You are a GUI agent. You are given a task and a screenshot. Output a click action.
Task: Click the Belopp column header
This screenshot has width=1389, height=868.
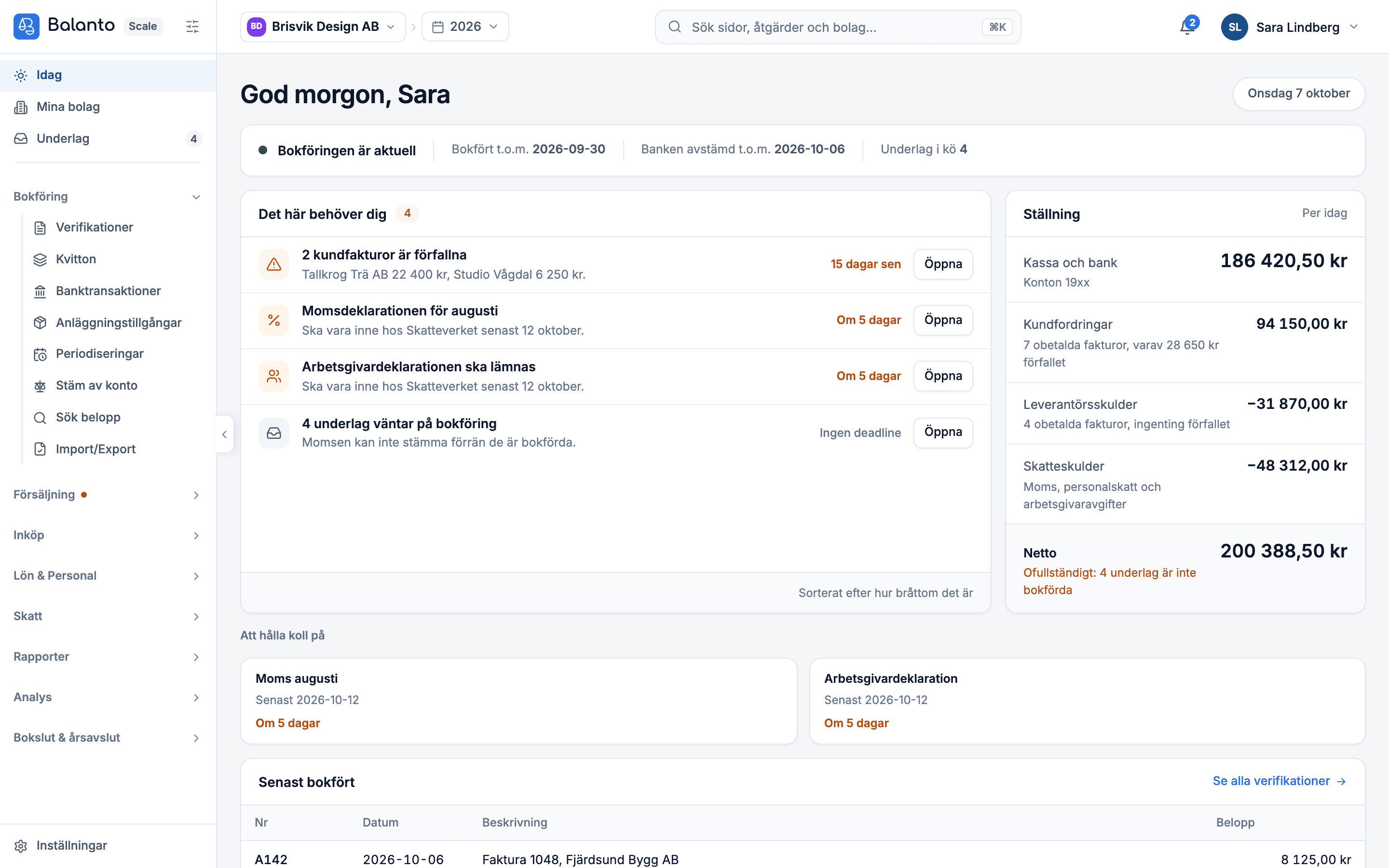point(1235,823)
